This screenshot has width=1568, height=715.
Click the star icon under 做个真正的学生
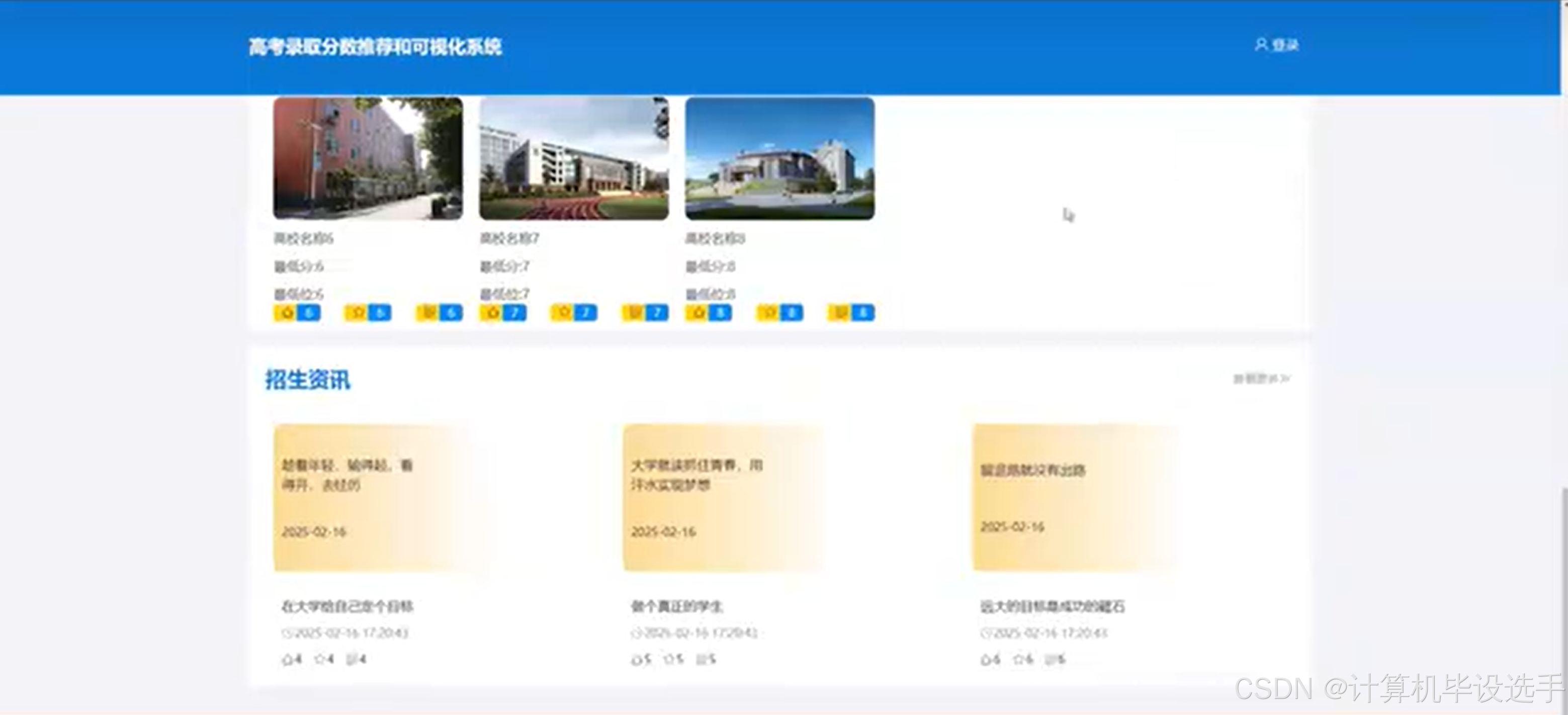click(669, 659)
